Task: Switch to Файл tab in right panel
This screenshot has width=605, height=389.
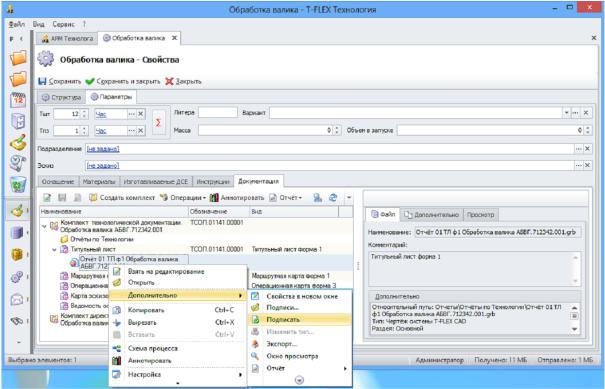Action: (x=383, y=214)
